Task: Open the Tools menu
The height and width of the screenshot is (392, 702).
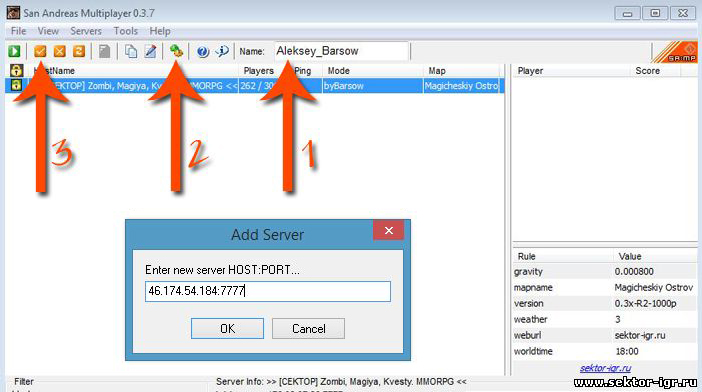Action: point(125,31)
